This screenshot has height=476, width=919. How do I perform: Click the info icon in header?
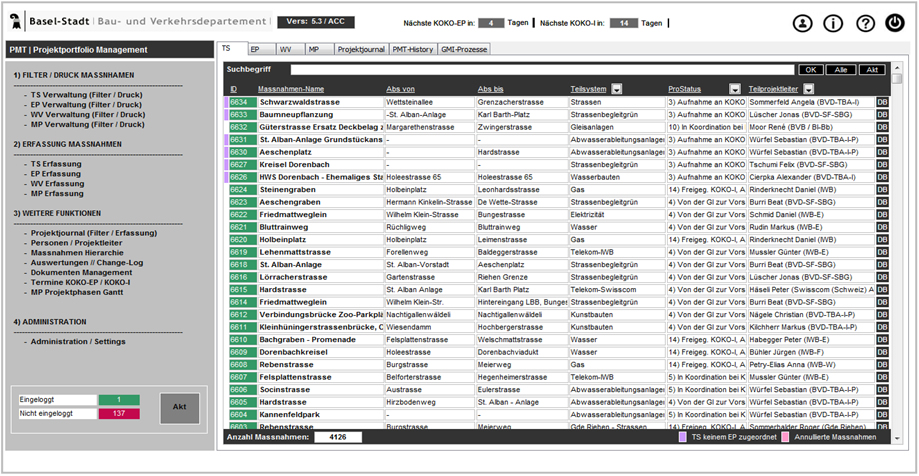[833, 23]
